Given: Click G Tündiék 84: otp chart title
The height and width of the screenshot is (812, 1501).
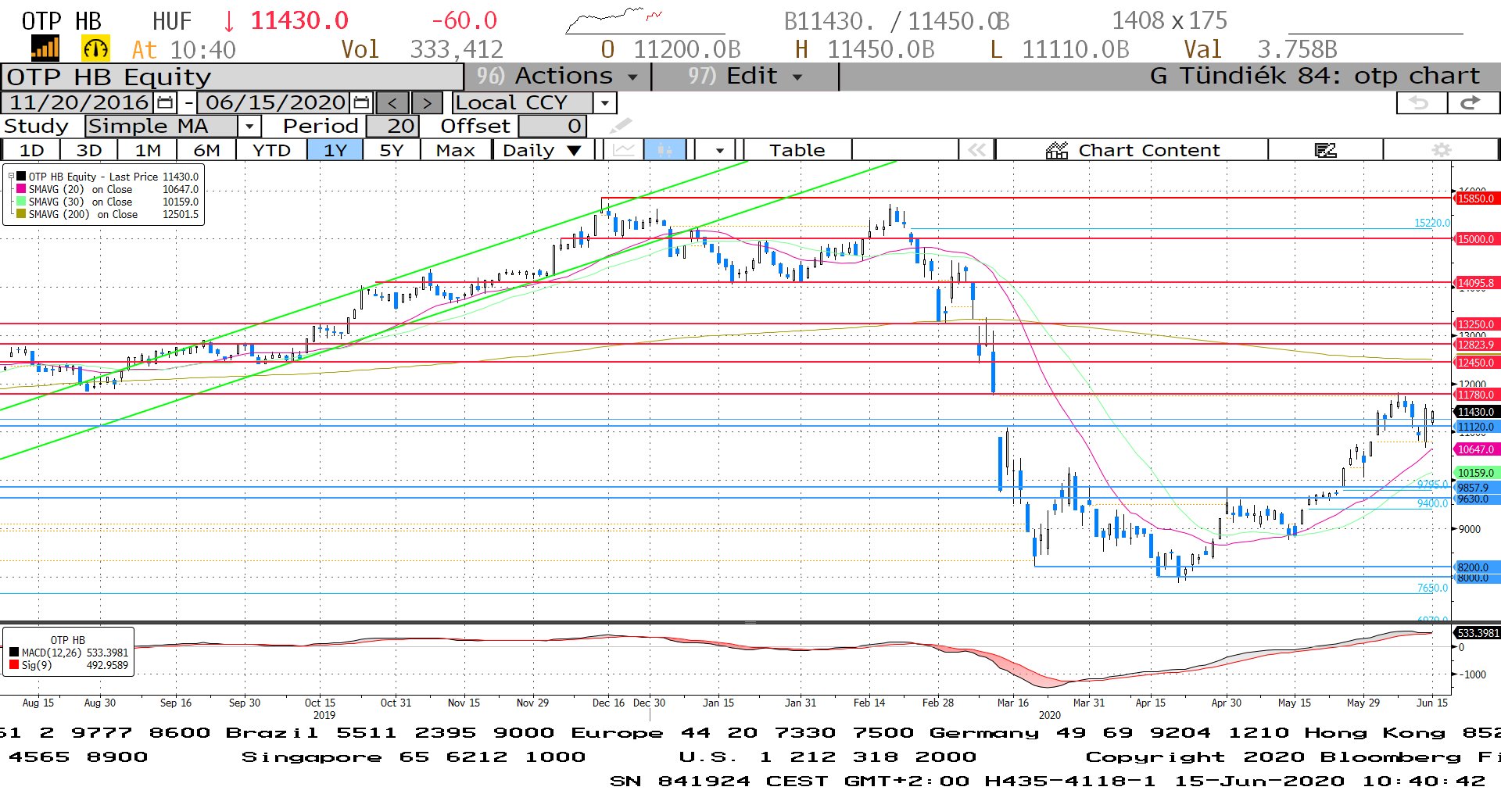Looking at the screenshot, I should pyautogui.click(x=1315, y=76).
